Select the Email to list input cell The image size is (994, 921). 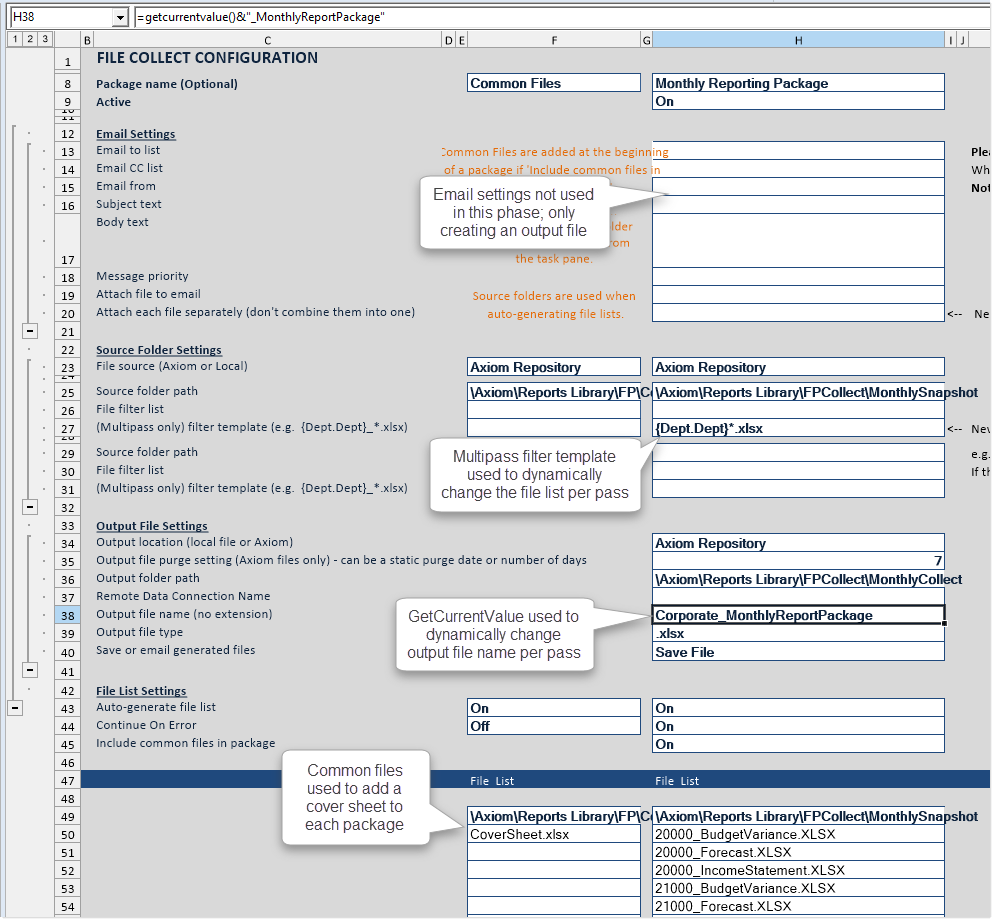point(797,151)
